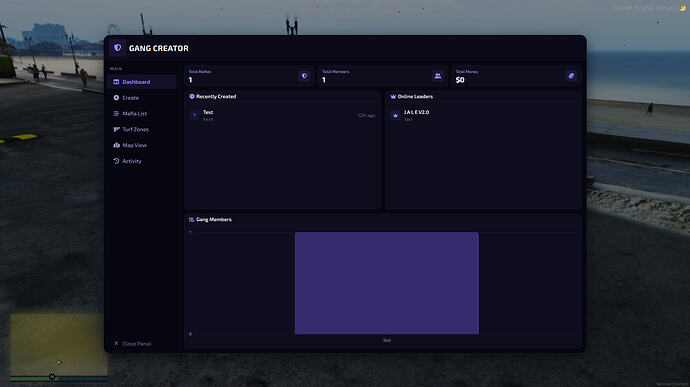This screenshot has height=387, width=690.
Task: Click the Online Leaders heading
Action: (x=415, y=96)
